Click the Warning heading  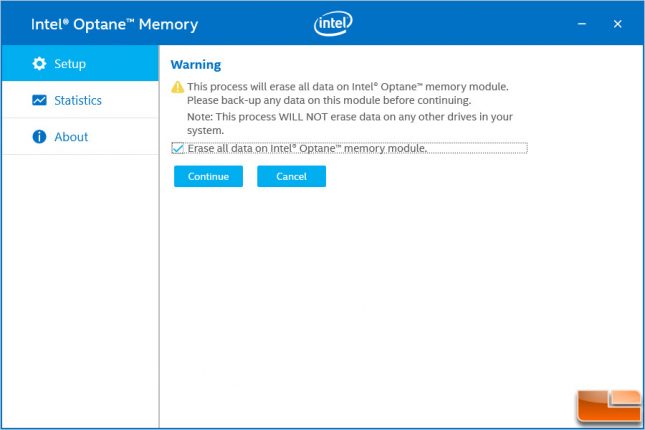point(196,65)
